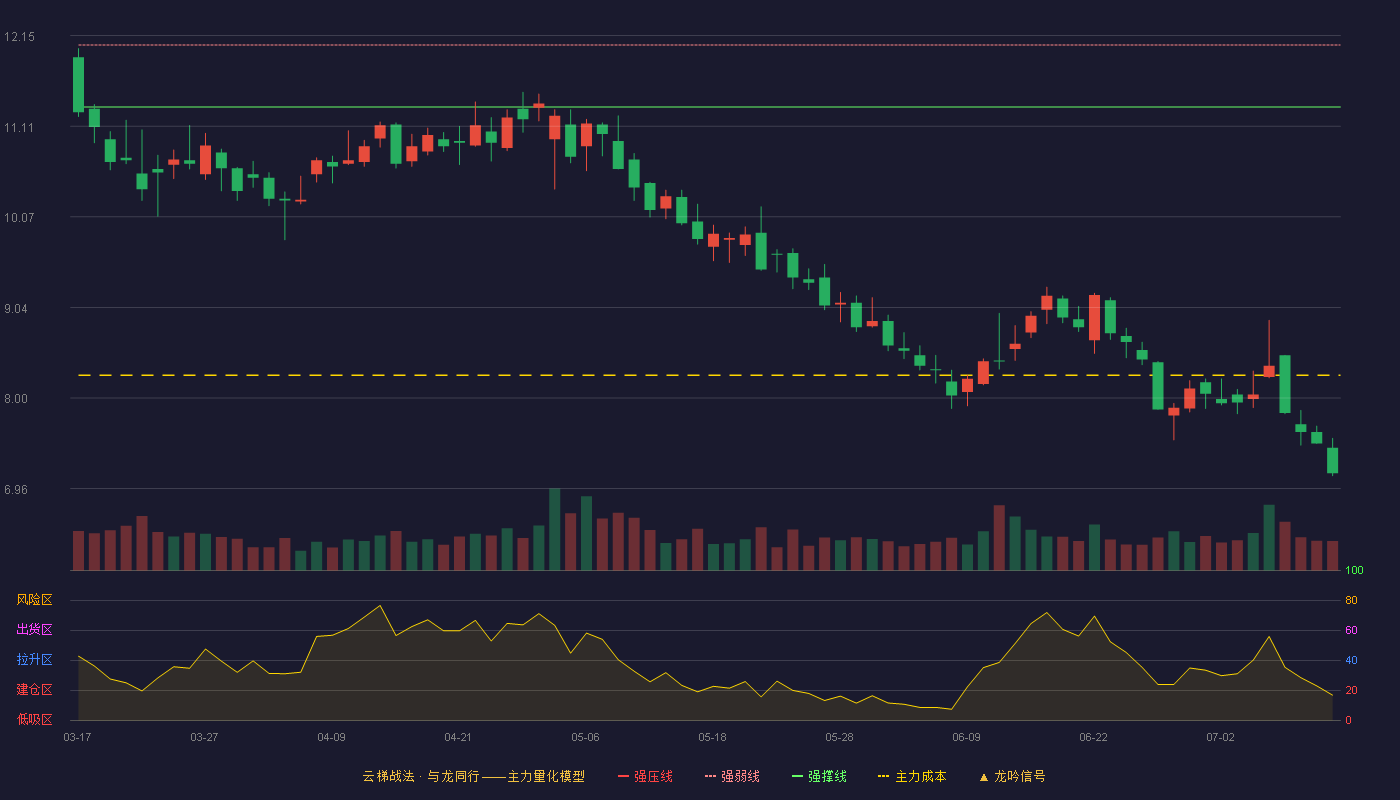This screenshot has height=800, width=1400.
Task: Click the 07-02 date axis label
Action: pyautogui.click(x=1220, y=737)
